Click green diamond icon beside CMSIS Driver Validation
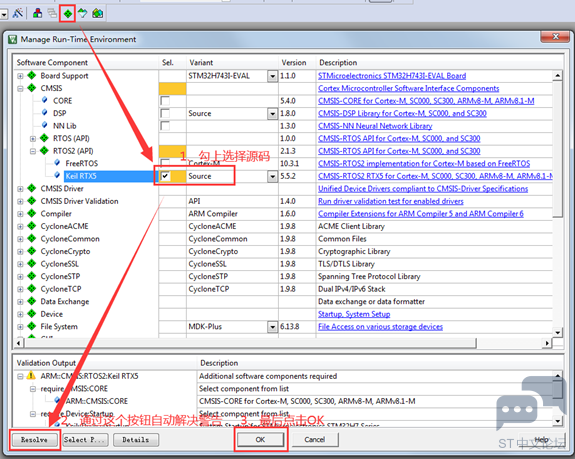The height and width of the screenshot is (459, 575). 32,201
